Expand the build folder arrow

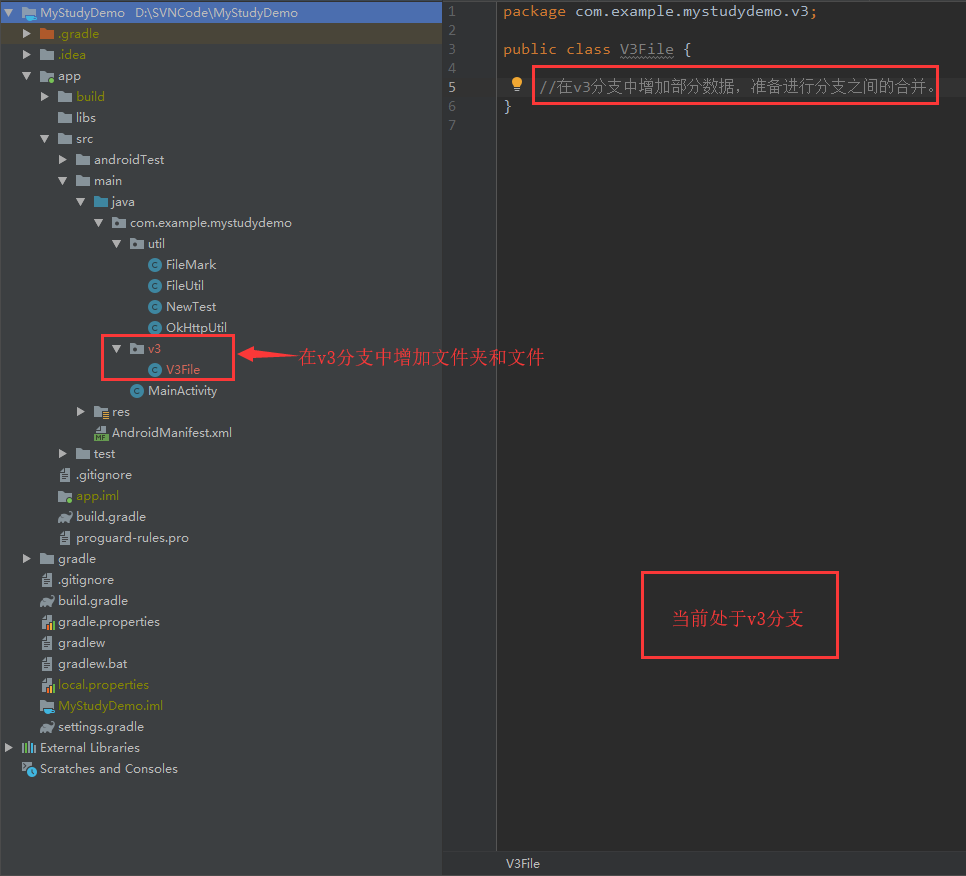coord(44,96)
